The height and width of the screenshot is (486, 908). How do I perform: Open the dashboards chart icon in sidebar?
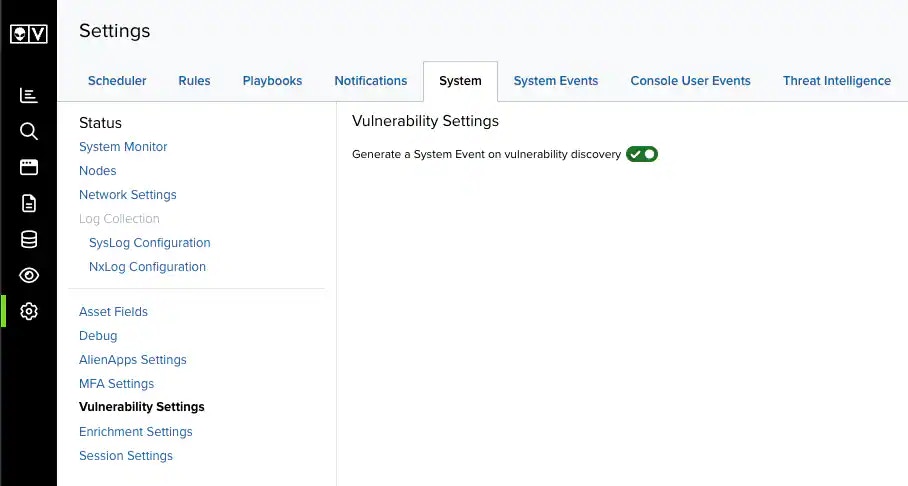click(28, 96)
